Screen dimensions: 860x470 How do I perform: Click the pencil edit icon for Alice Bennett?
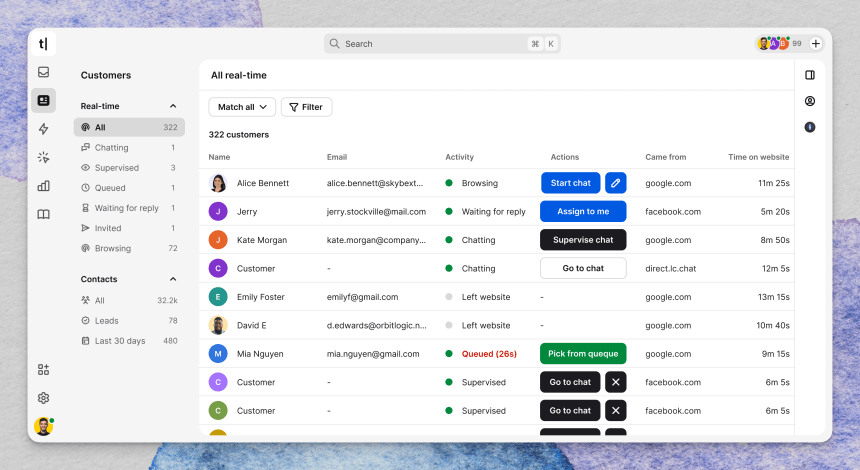pos(615,183)
